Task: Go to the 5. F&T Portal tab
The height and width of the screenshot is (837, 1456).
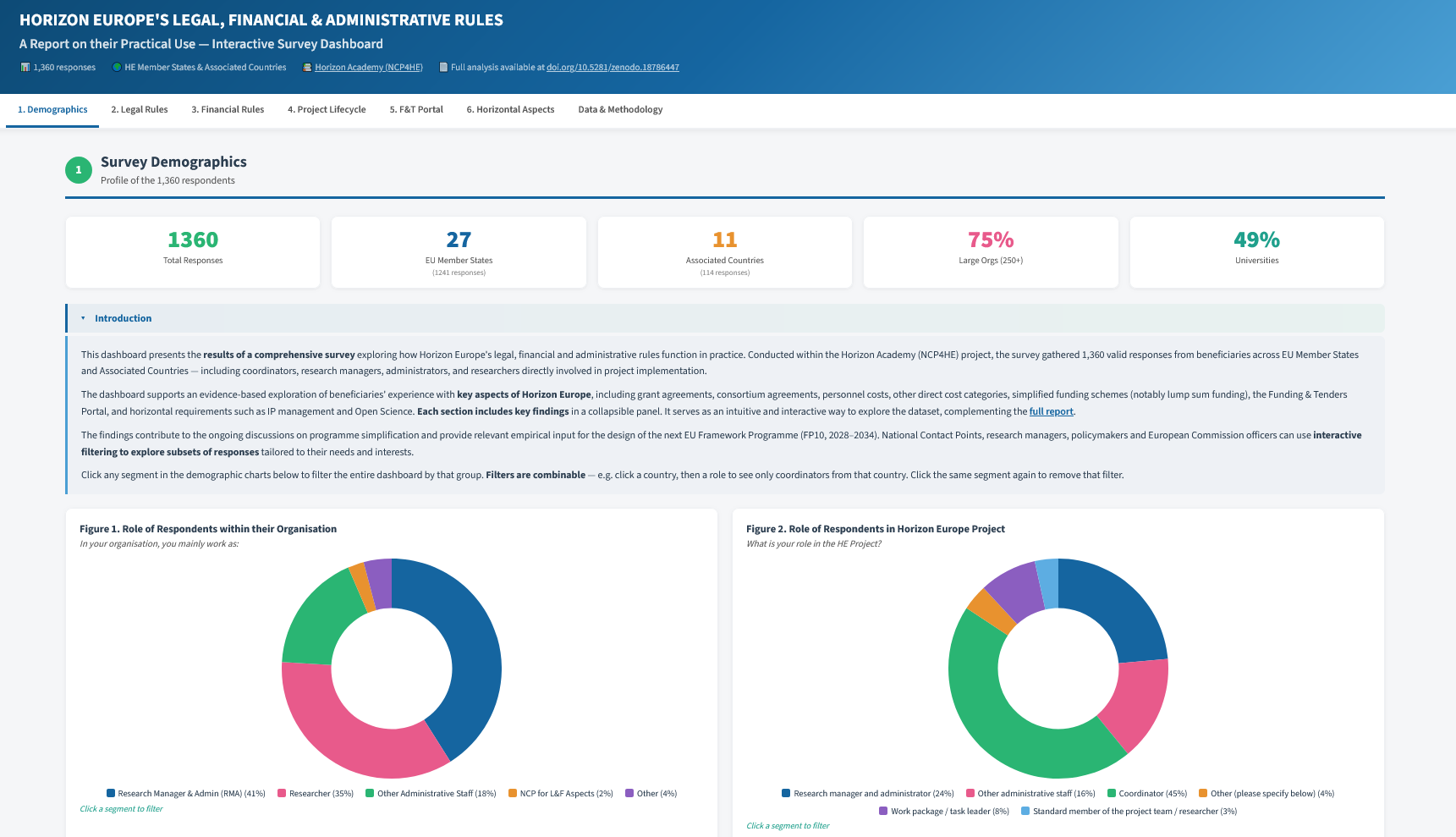Action: 416,109
